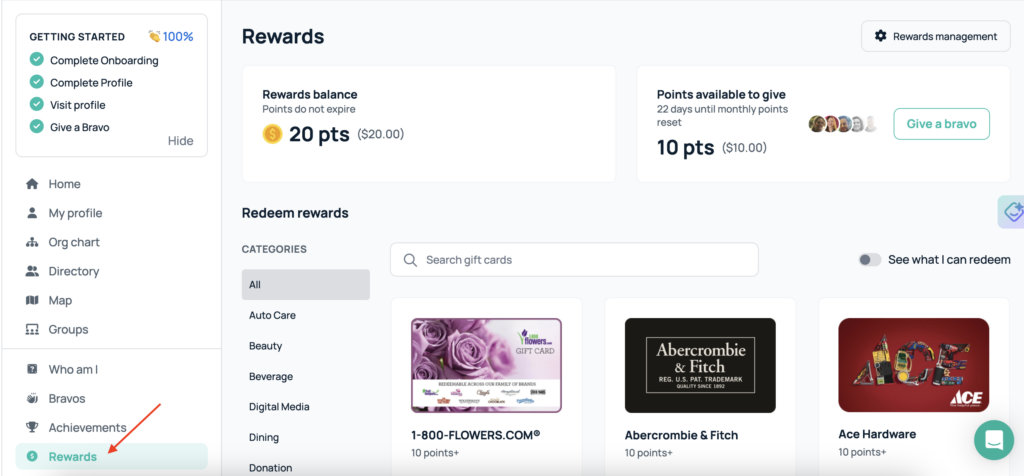Hide the Getting Started panel
The height and width of the screenshot is (476, 1024).
180,141
